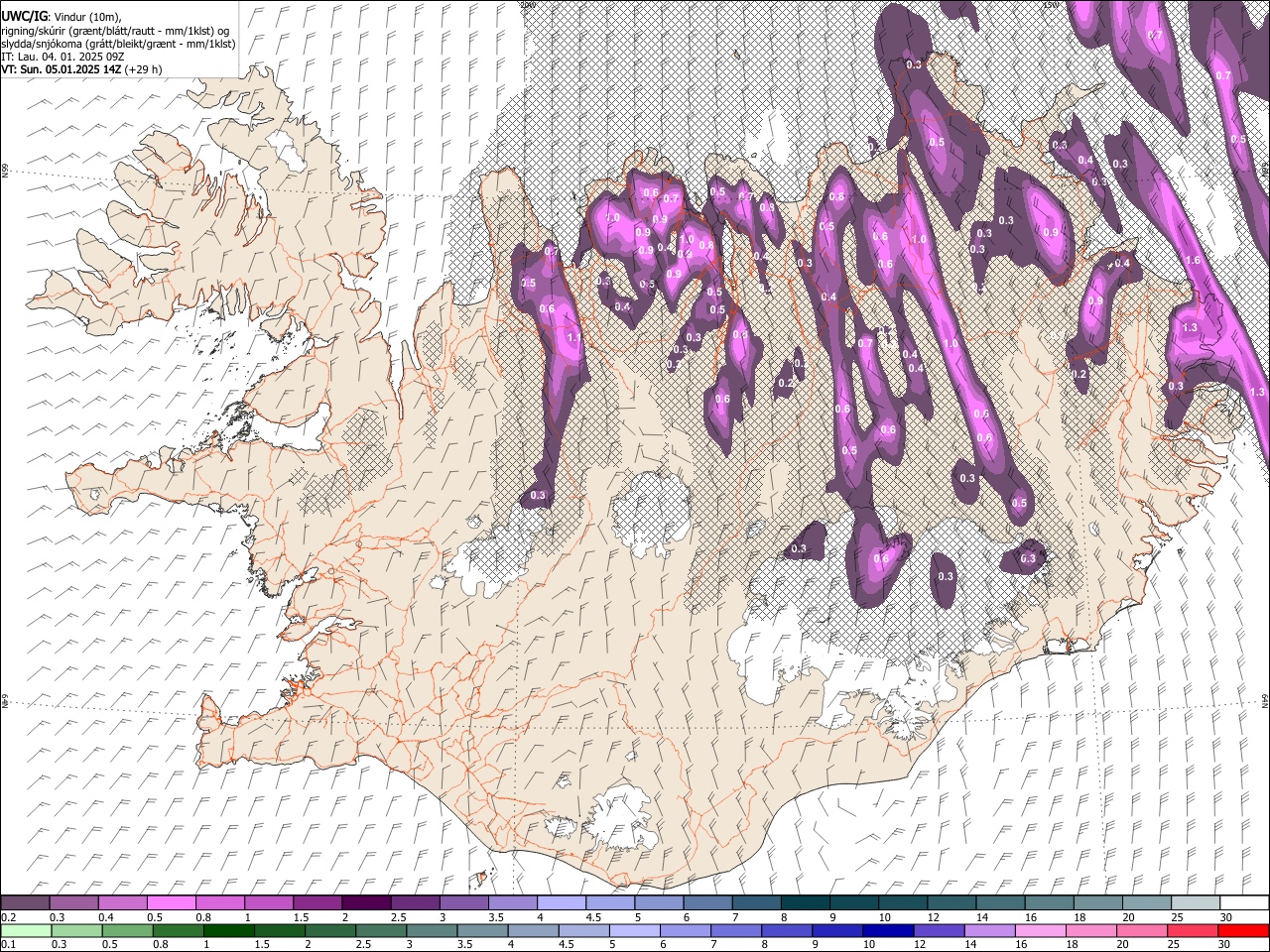
Task: Click the light periwinkle 4–4.5 snow swatch
Action: 561,902
